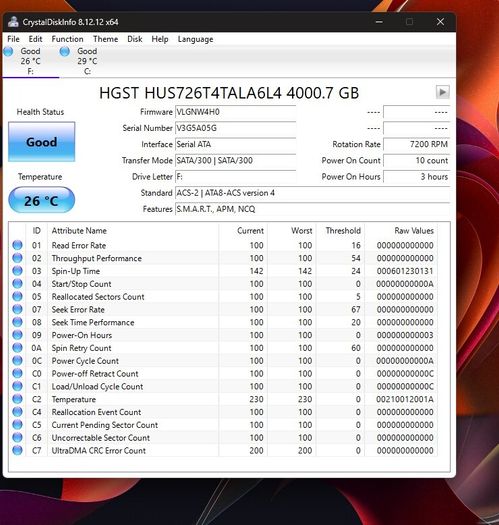This screenshot has width=499, height=525.
Task: Click status dot for Spin-Up Time
Action: (x=17, y=271)
